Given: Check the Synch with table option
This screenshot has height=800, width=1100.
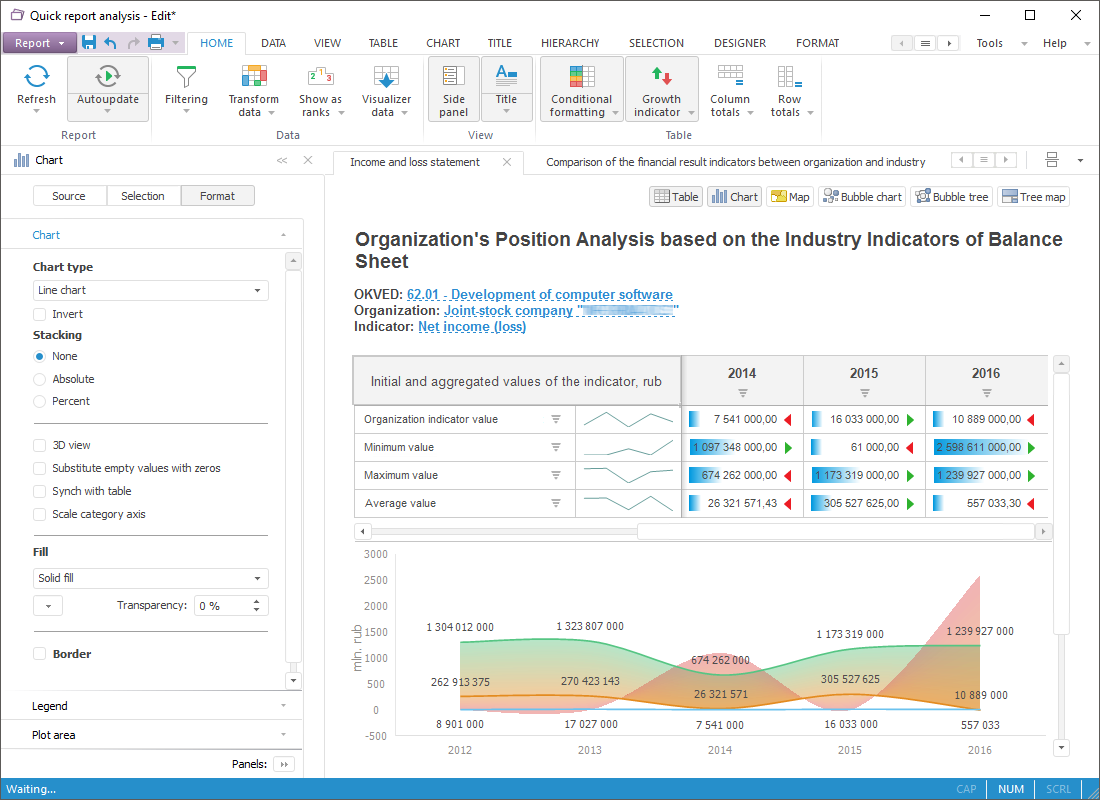Looking at the screenshot, I should click(40, 491).
